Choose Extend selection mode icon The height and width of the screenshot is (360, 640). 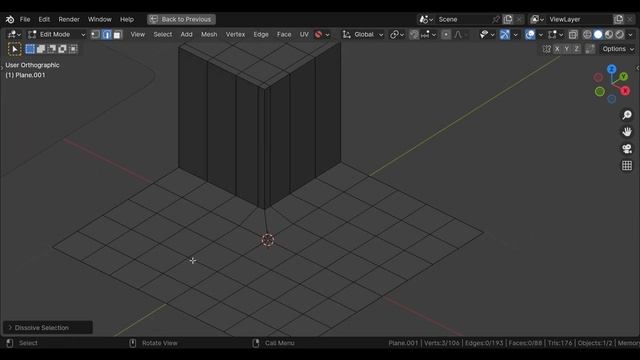tap(41, 49)
